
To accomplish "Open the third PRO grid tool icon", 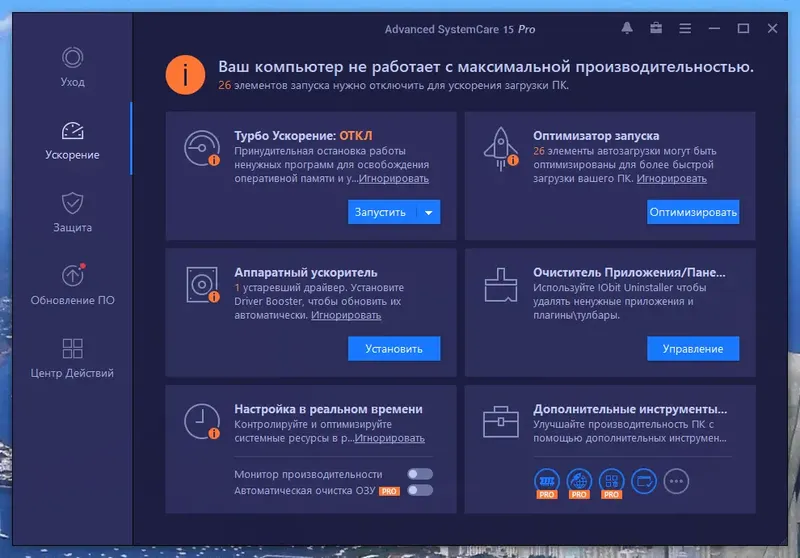I will [612, 483].
